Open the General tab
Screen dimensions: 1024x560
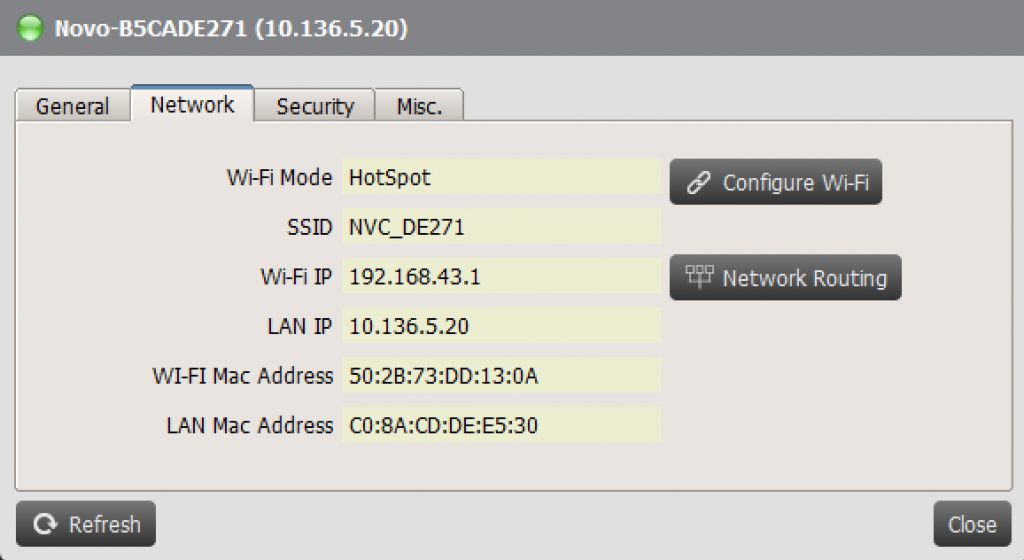pos(72,106)
